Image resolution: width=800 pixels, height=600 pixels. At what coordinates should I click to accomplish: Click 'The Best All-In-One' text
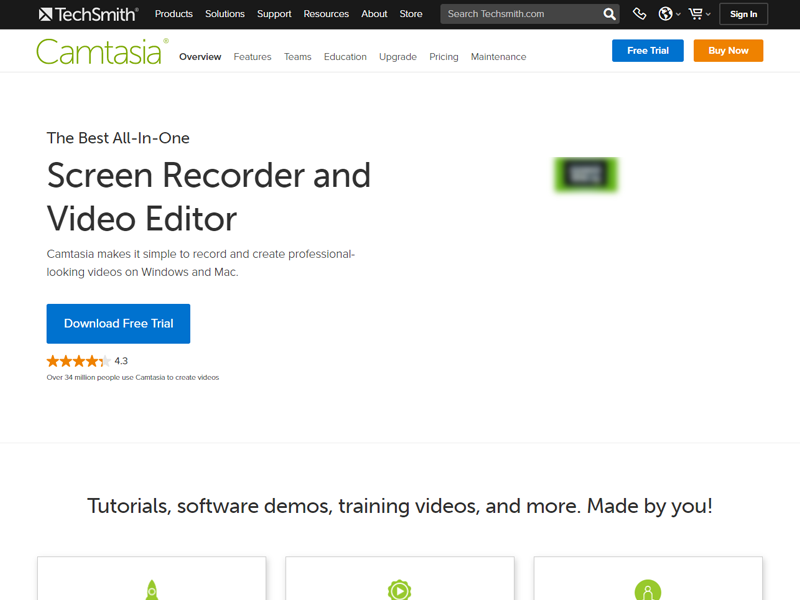click(x=118, y=138)
